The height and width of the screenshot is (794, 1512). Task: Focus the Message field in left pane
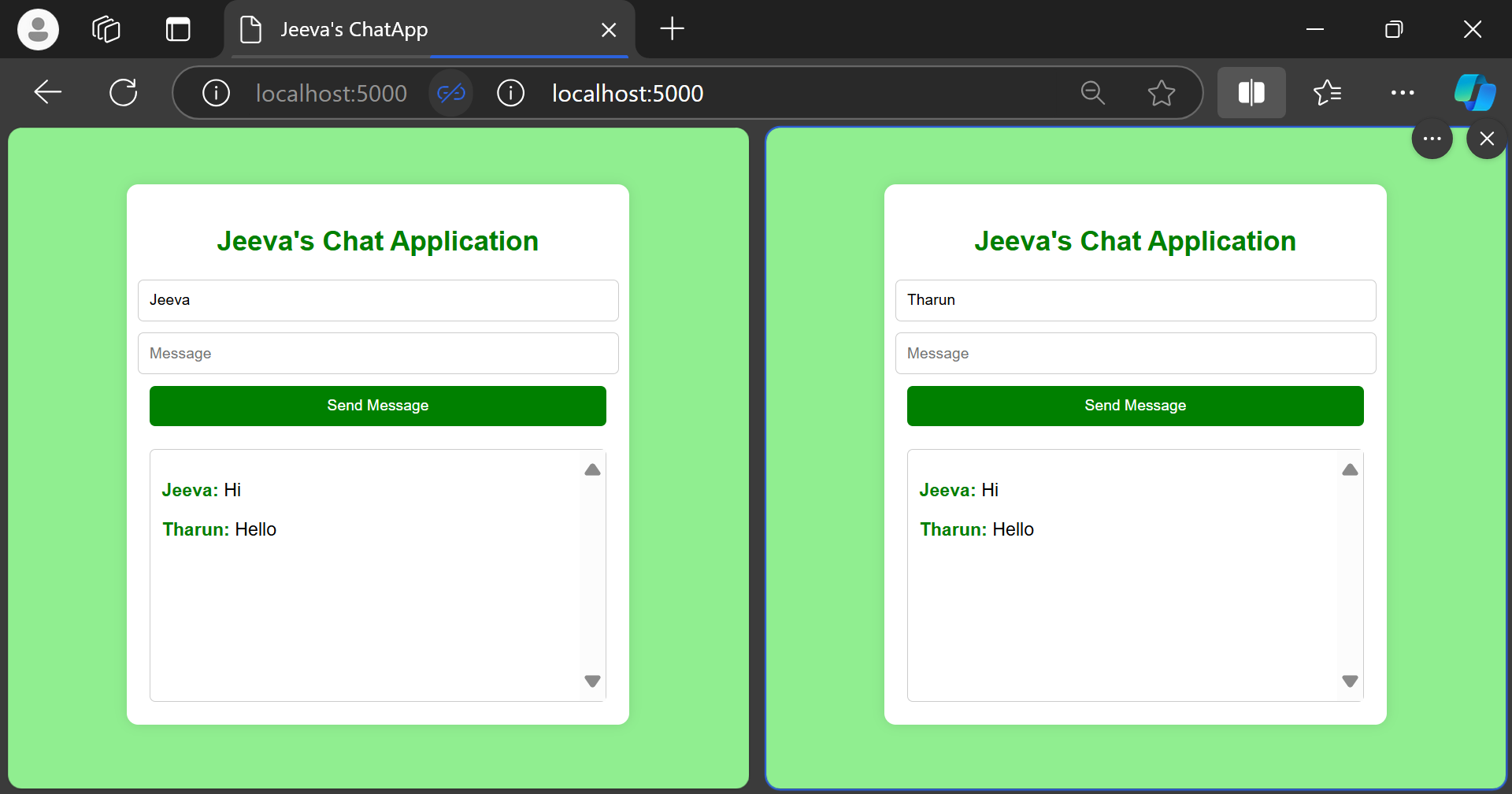[x=378, y=353]
